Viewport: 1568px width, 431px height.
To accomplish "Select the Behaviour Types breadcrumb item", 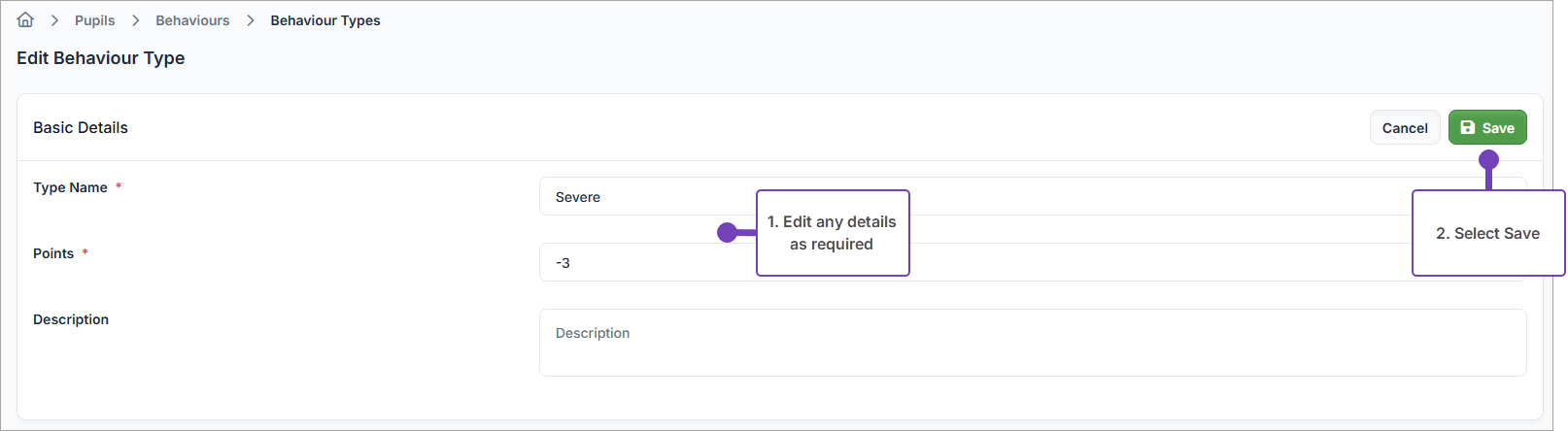I will click(x=325, y=20).
